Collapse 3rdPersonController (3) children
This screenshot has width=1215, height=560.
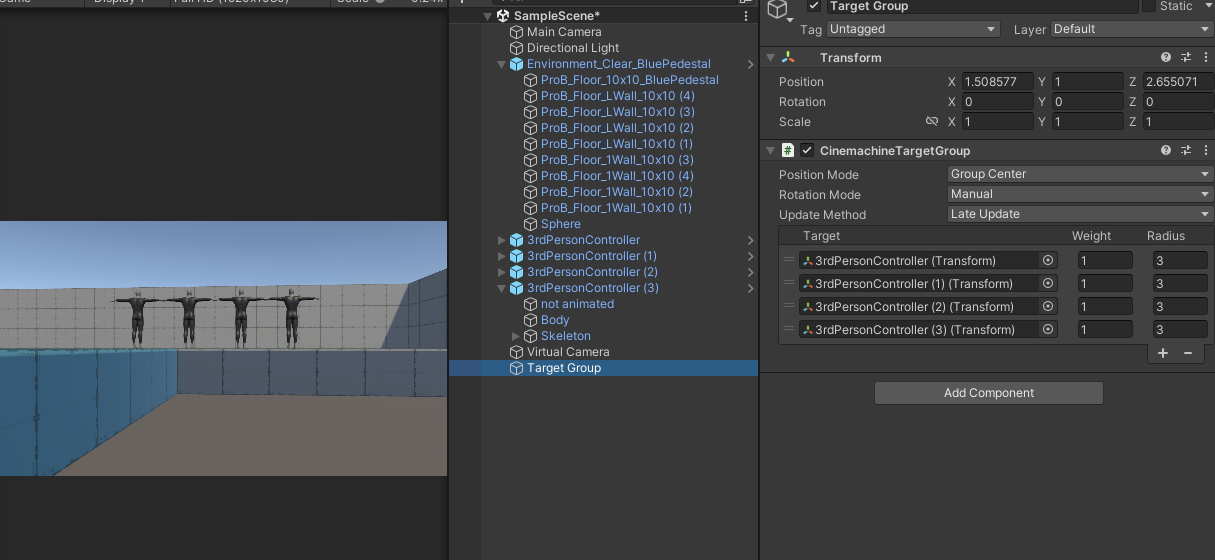502,288
